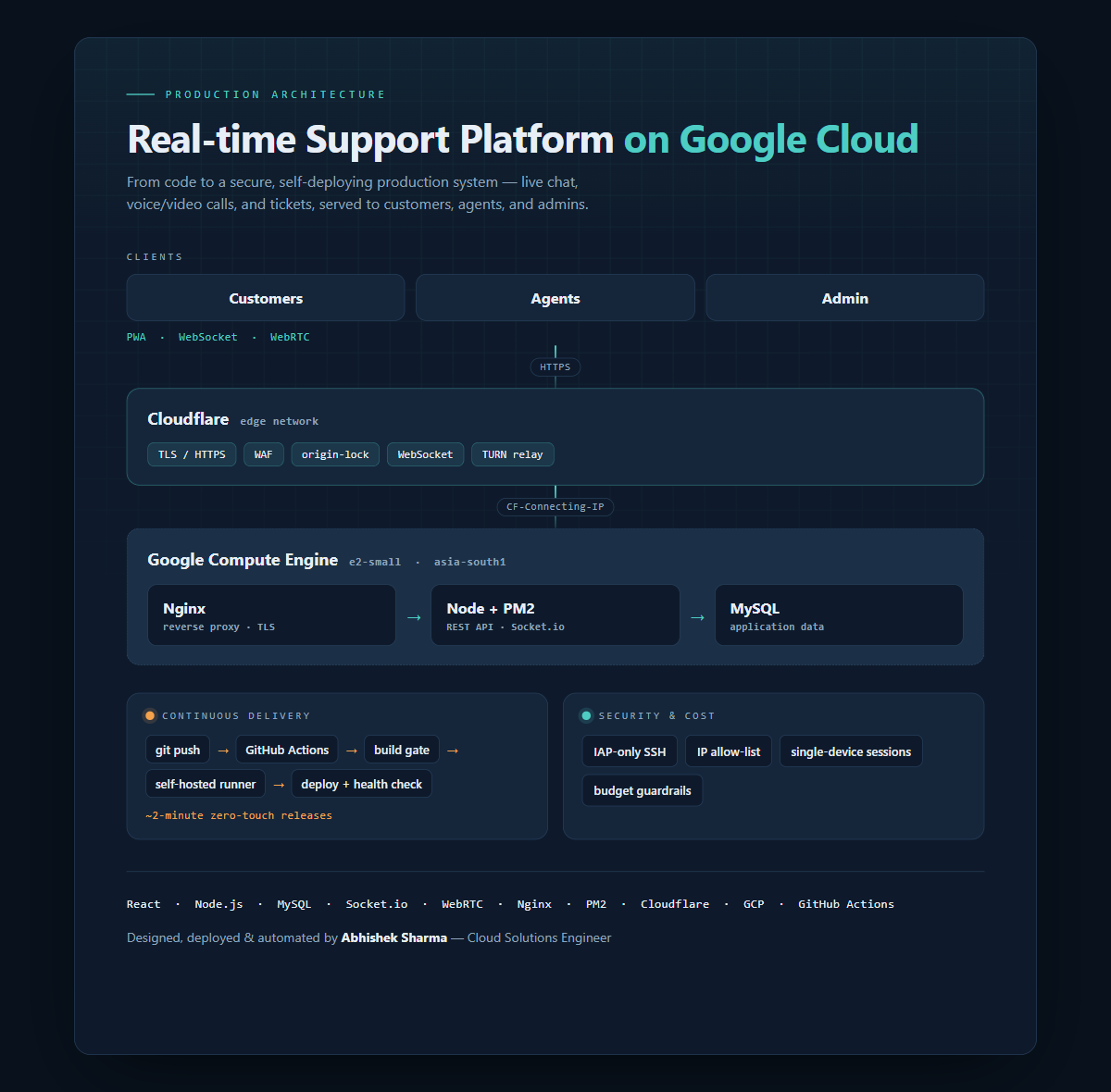Select the WAF chip under Cloudflare

(264, 454)
